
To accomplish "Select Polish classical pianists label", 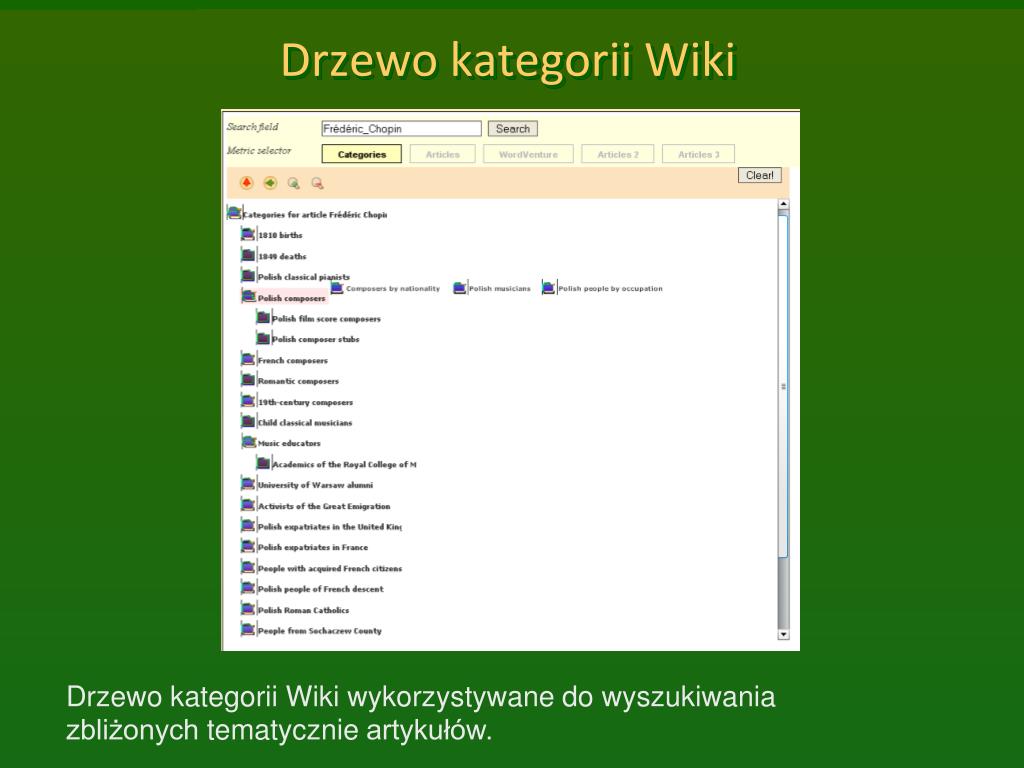I will tap(304, 277).
